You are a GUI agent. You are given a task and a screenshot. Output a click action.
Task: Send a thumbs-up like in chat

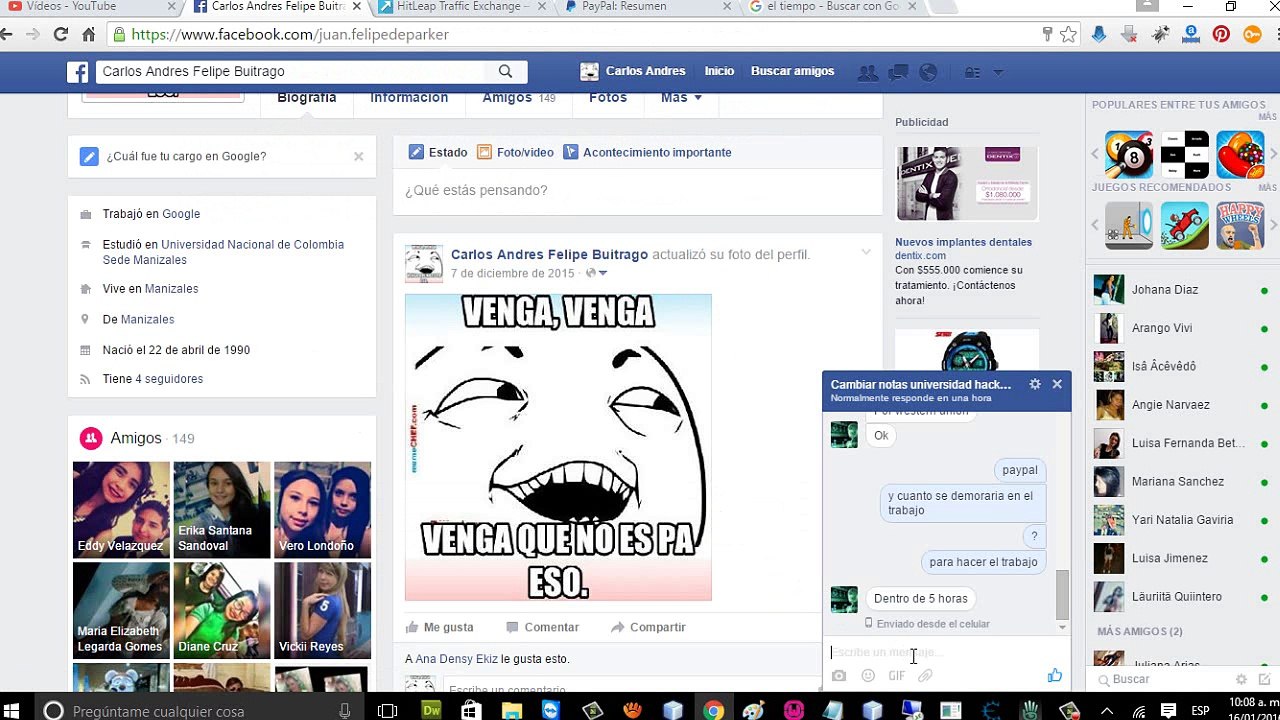[1055, 676]
